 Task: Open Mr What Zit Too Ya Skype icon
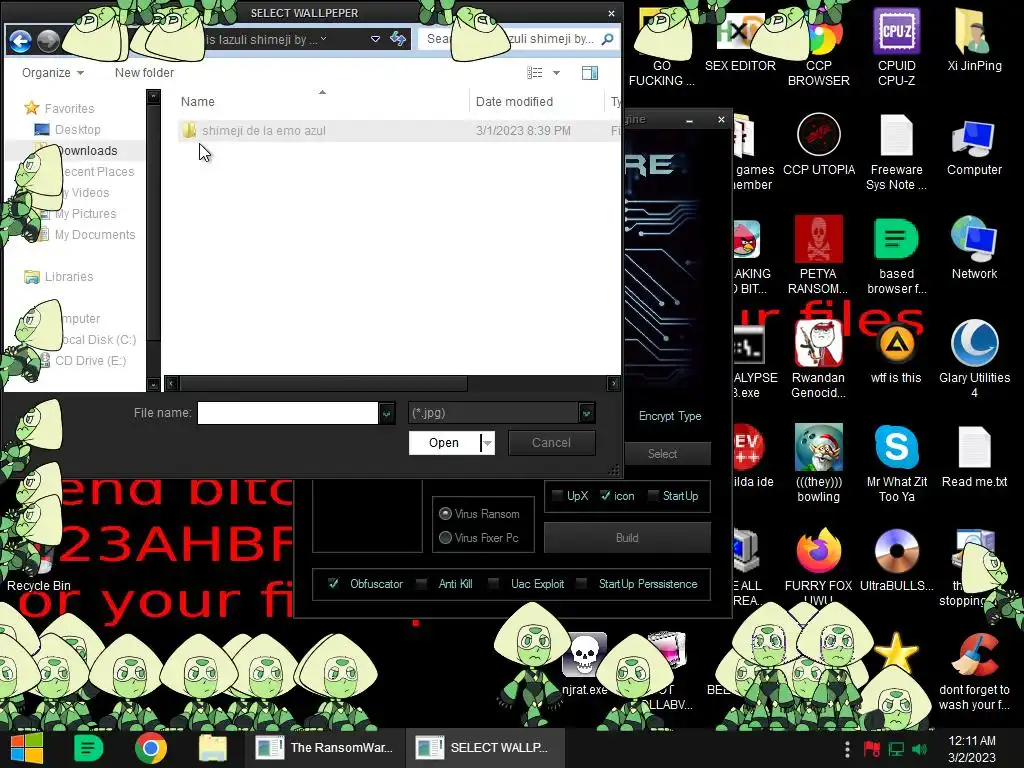(896, 462)
